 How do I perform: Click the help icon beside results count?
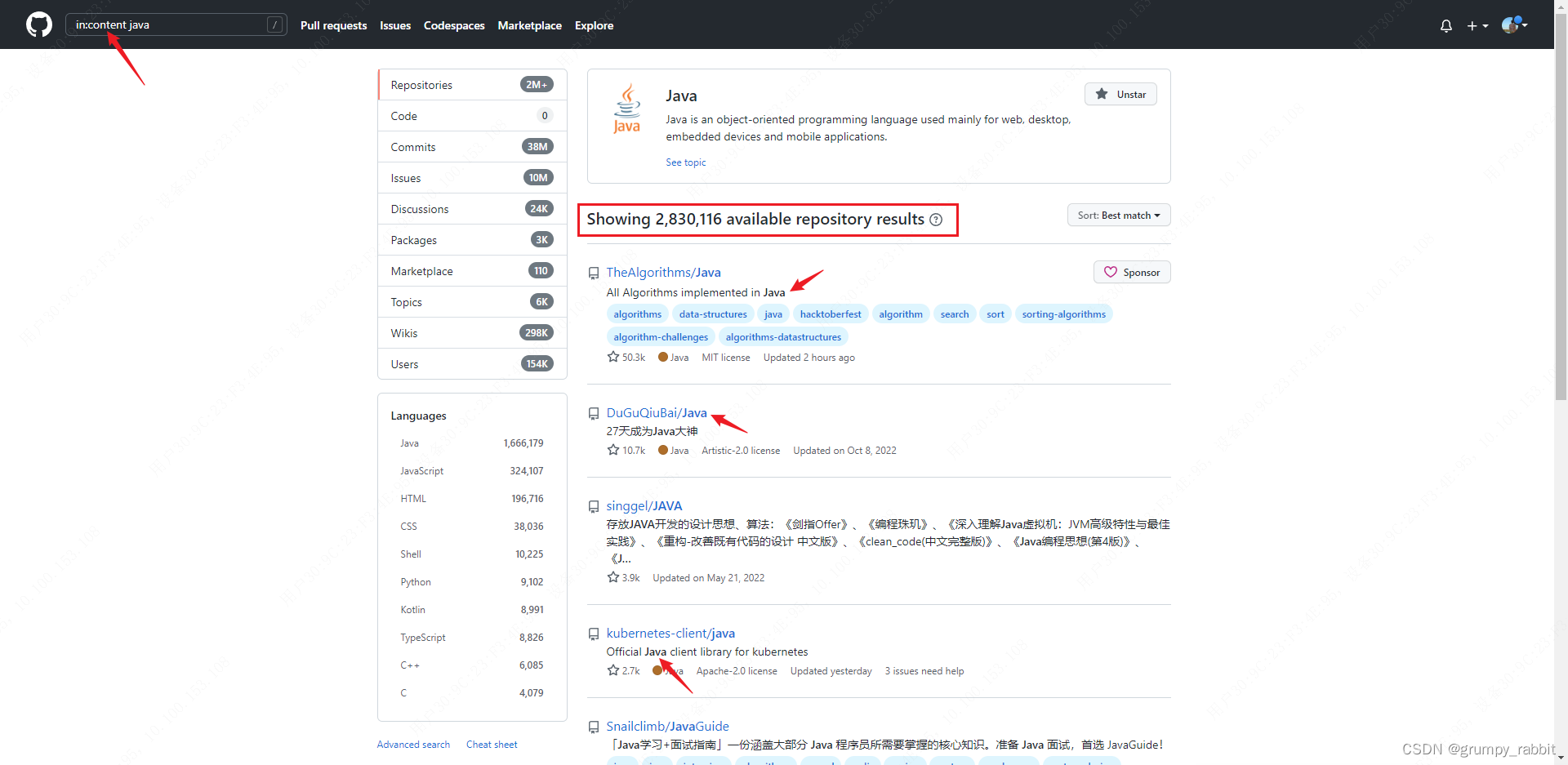[x=936, y=220]
